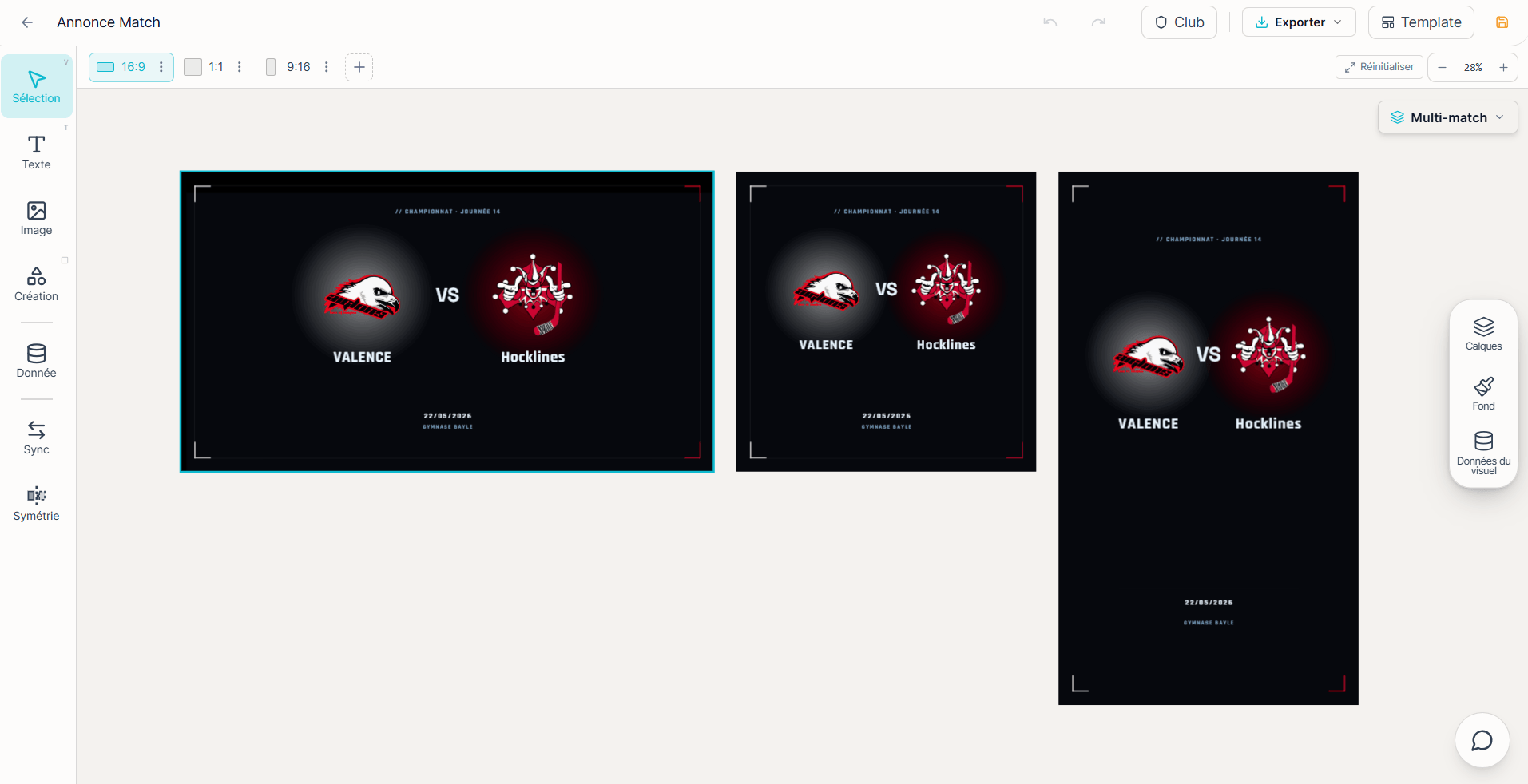Zoom out with the minus button
Image resolution: width=1528 pixels, height=784 pixels.
click(1442, 67)
